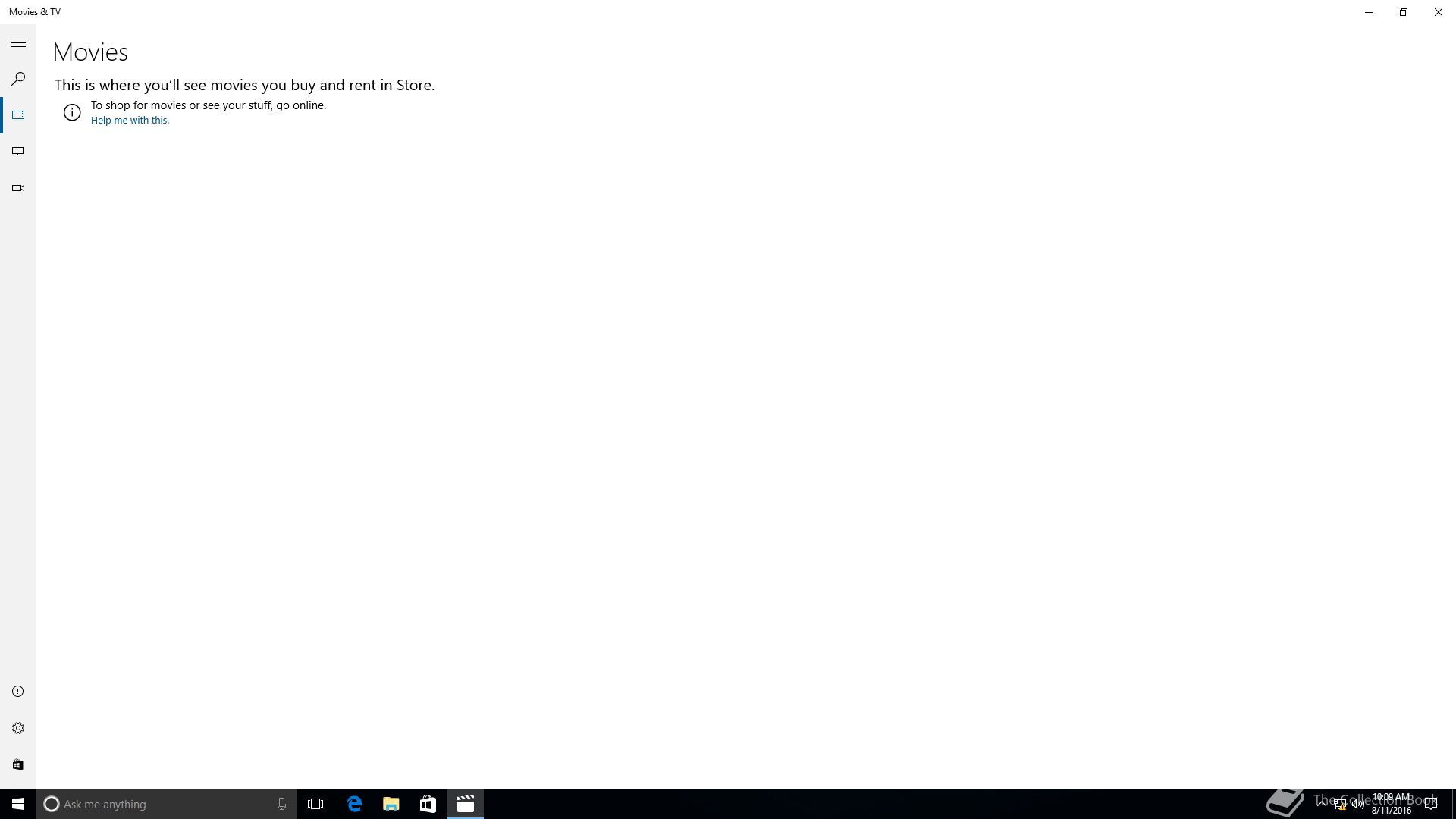Viewport: 1456px width, 819px height.
Task: Open the volume control in tray
Action: (x=1358, y=804)
